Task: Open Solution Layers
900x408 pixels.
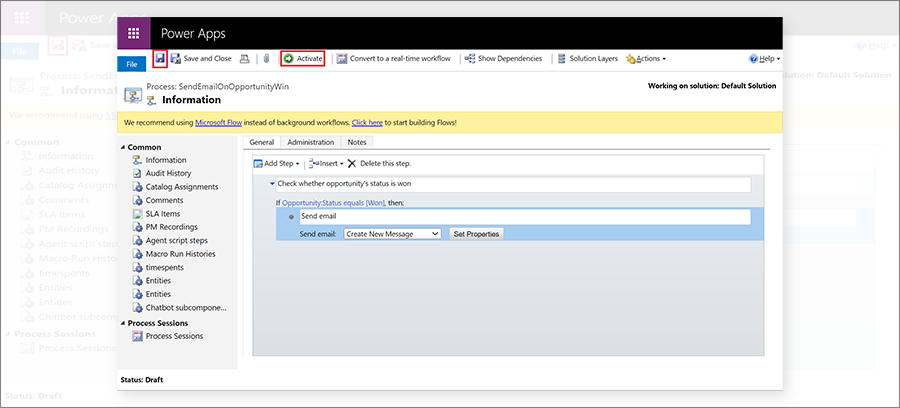Action: click(x=587, y=59)
